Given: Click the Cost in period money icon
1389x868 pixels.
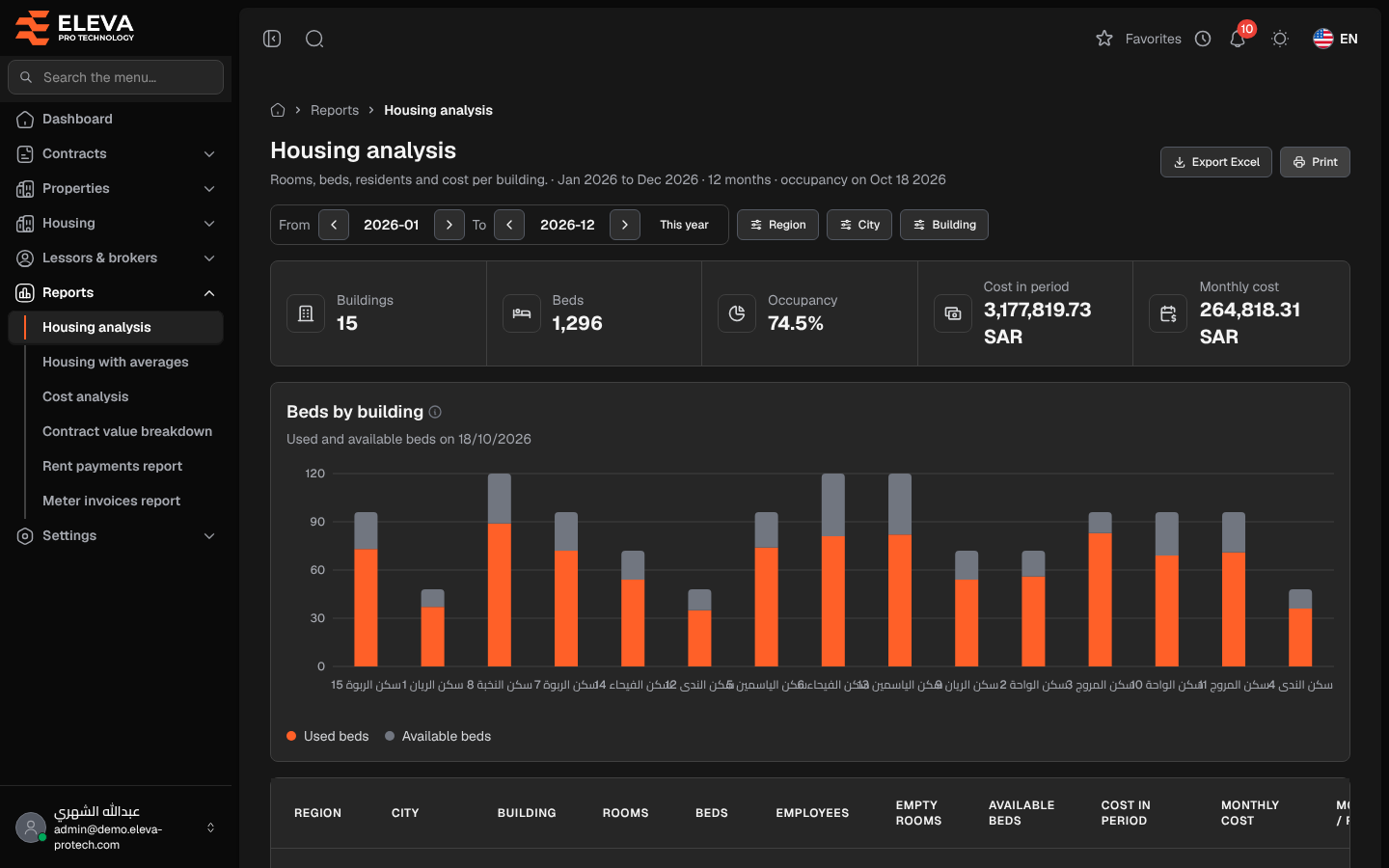Looking at the screenshot, I should tap(953, 313).
